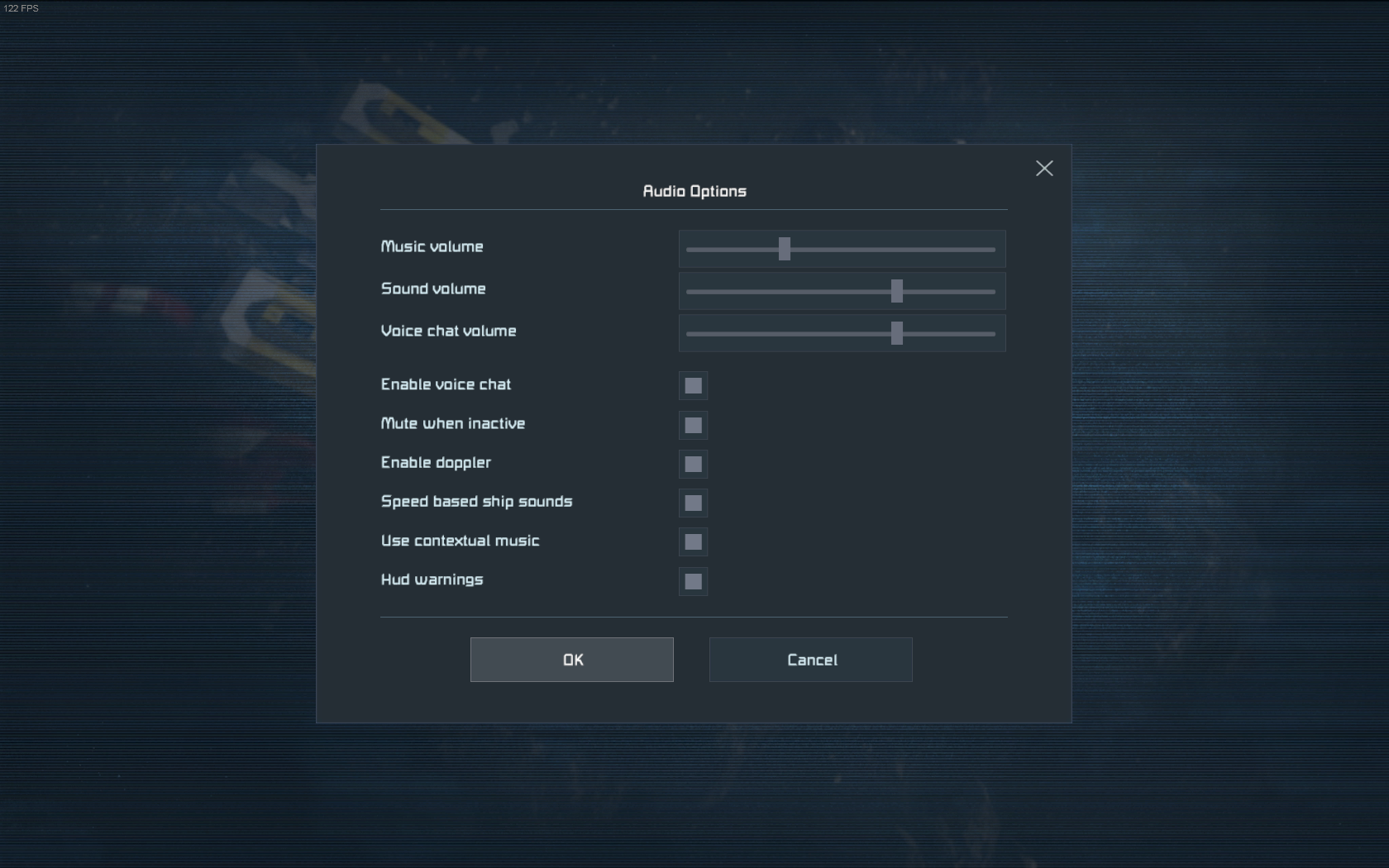
Task: Toggle the Hud warnings checkbox
Action: [x=693, y=581]
